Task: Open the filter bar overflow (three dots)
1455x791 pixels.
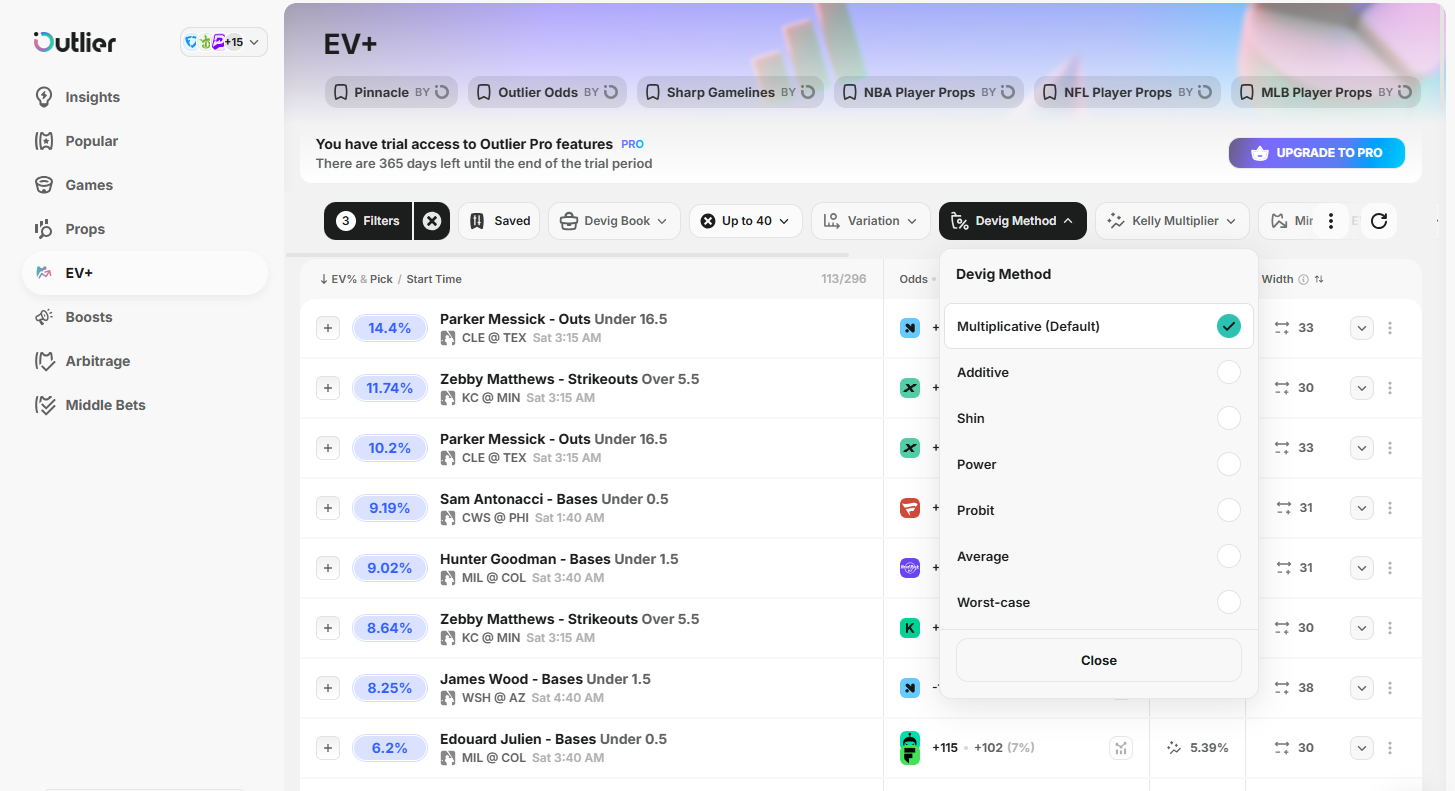Action: pyautogui.click(x=1331, y=221)
